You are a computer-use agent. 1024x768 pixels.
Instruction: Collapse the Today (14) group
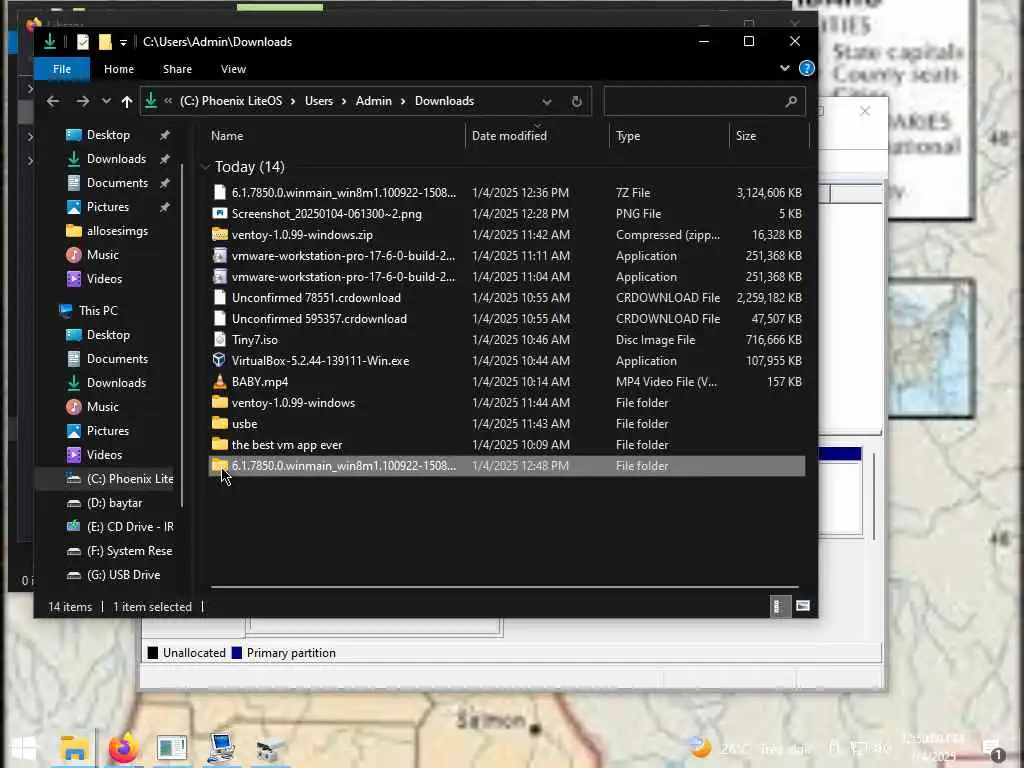205,167
